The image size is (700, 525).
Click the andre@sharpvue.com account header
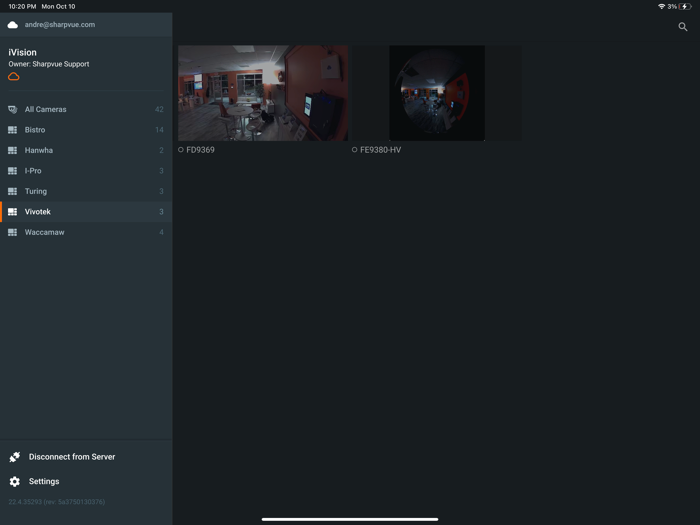tap(86, 25)
